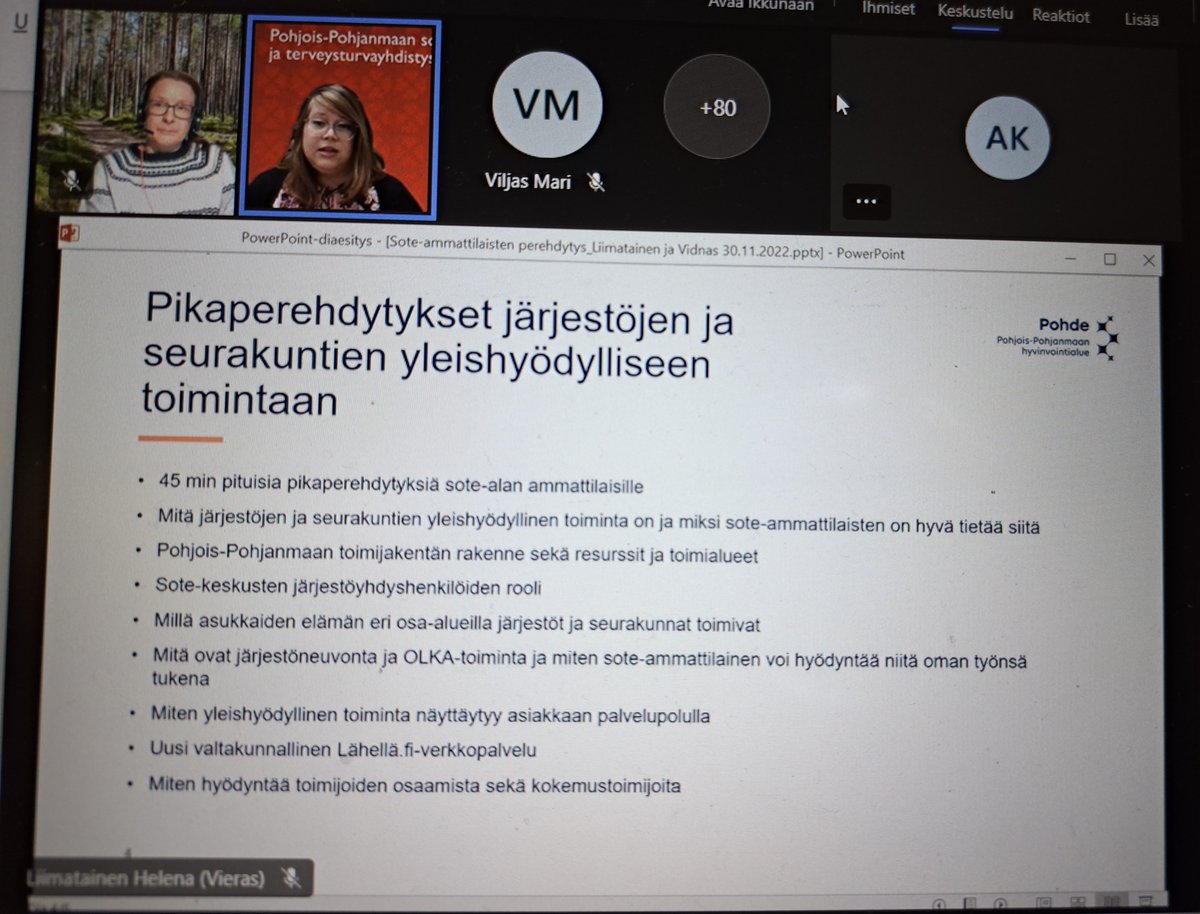The height and width of the screenshot is (914, 1200).
Task: Click the next-slide arrow in the slideshow toolbar
Action: [1000, 900]
